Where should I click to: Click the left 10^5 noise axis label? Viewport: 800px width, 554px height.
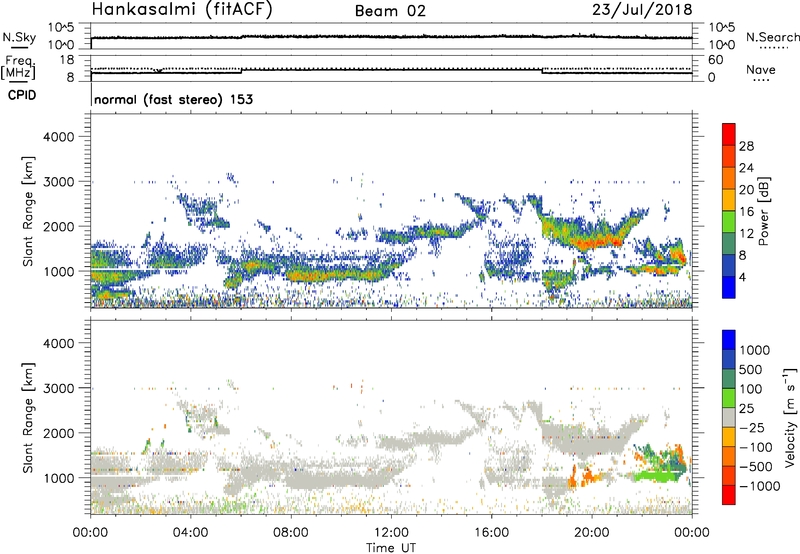coord(61,27)
